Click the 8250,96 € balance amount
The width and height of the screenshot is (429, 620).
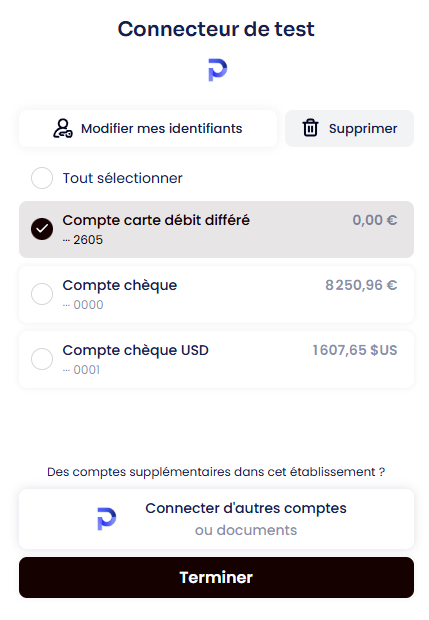click(361, 285)
